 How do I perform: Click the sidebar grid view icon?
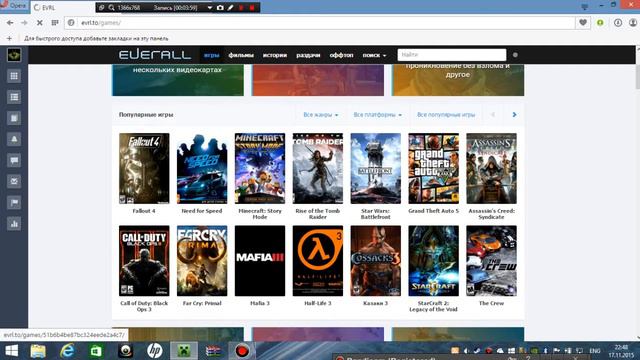point(14,76)
